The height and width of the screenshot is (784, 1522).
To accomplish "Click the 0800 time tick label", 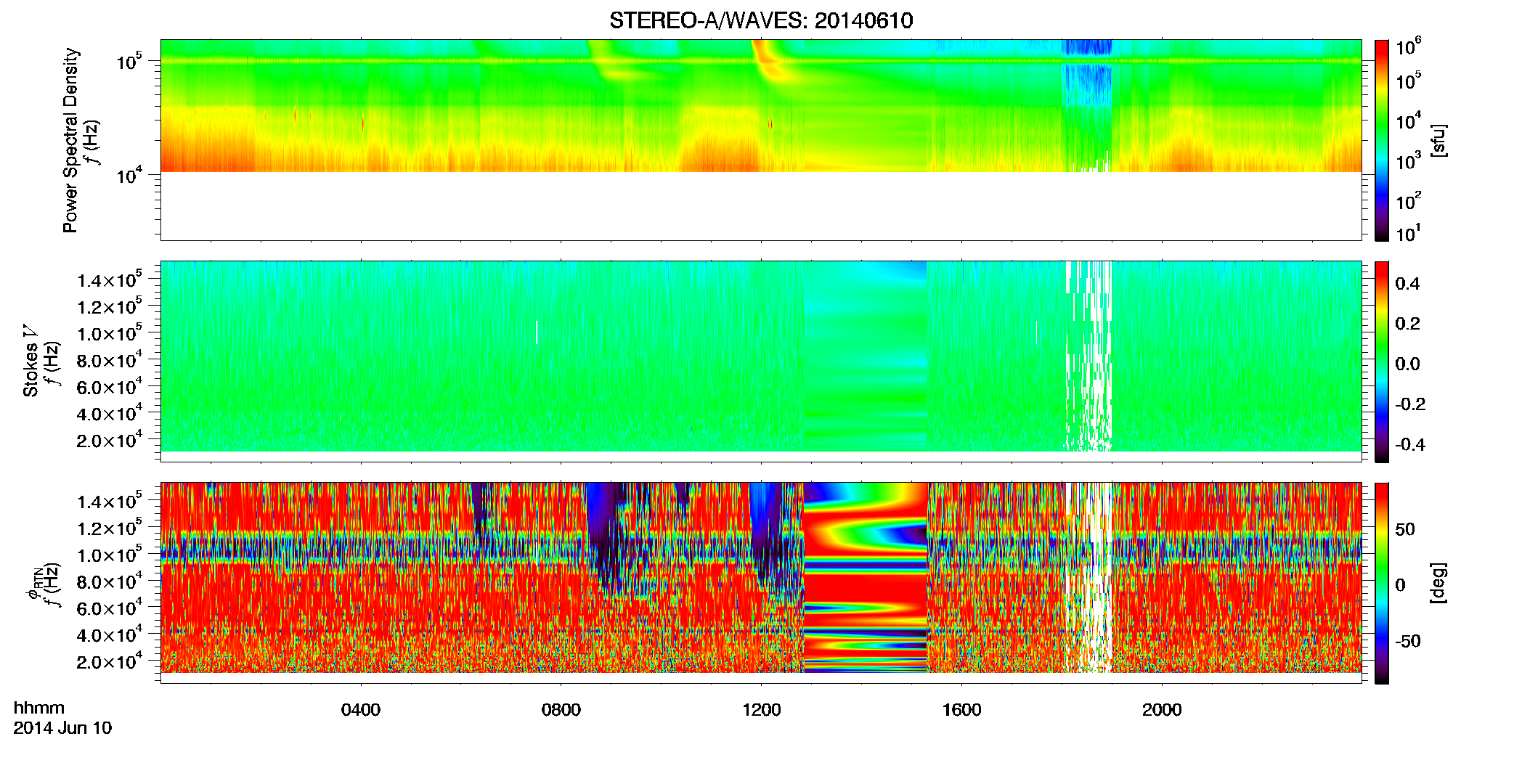I will click(x=561, y=710).
